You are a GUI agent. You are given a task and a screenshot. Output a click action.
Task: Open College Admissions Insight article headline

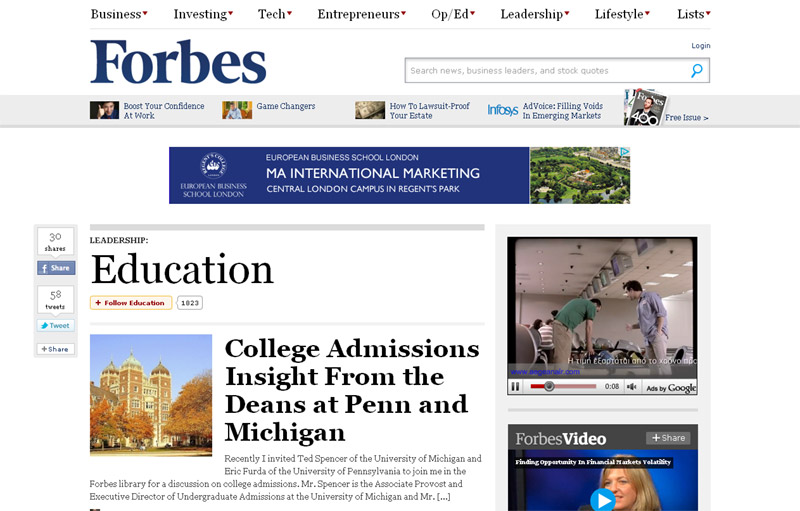352,390
